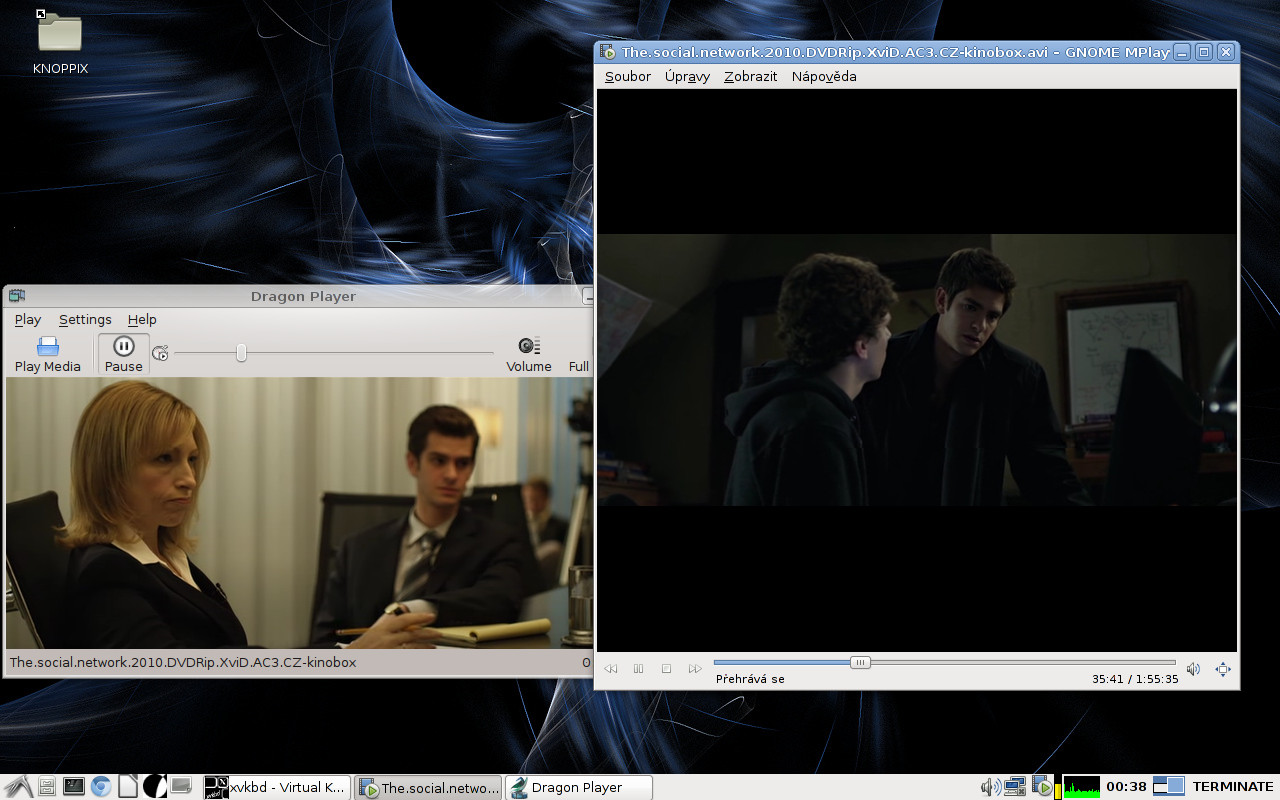Viewport: 1280px width, 800px height.
Task: Open the Zobrazit menu in GNOME MPlayer
Action: (751, 76)
